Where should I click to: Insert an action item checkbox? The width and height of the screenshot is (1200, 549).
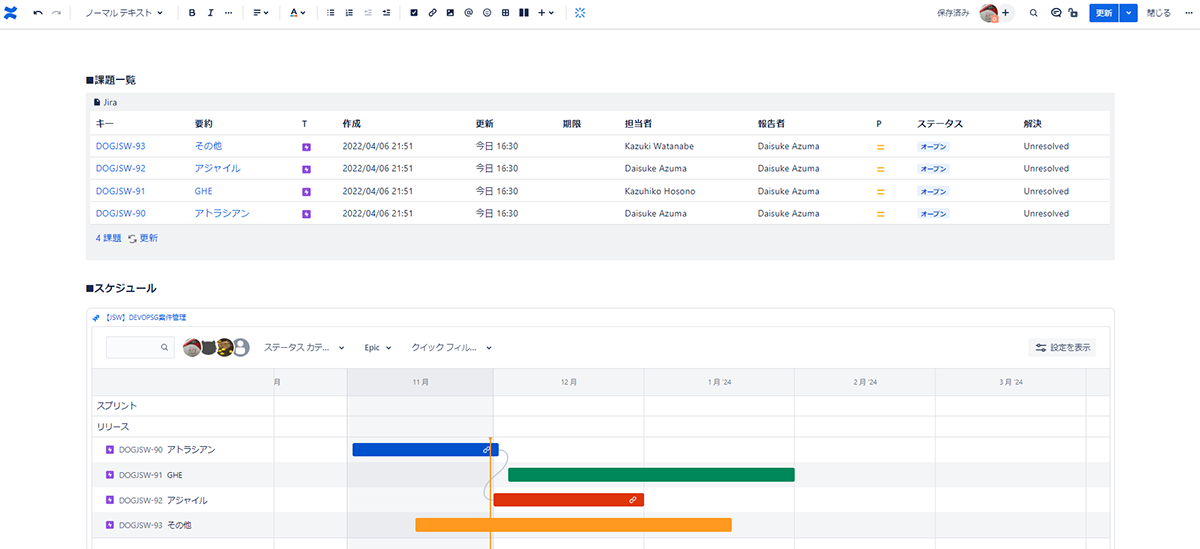coord(415,13)
